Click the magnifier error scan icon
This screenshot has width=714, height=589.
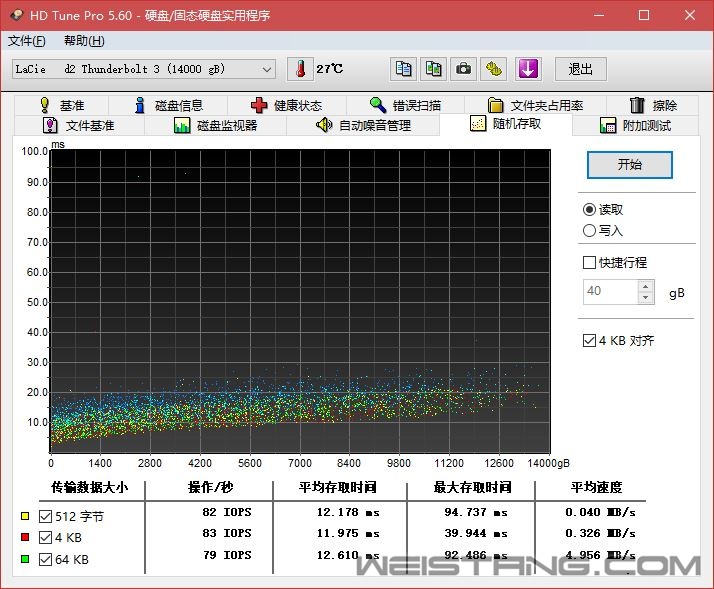tap(377, 105)
